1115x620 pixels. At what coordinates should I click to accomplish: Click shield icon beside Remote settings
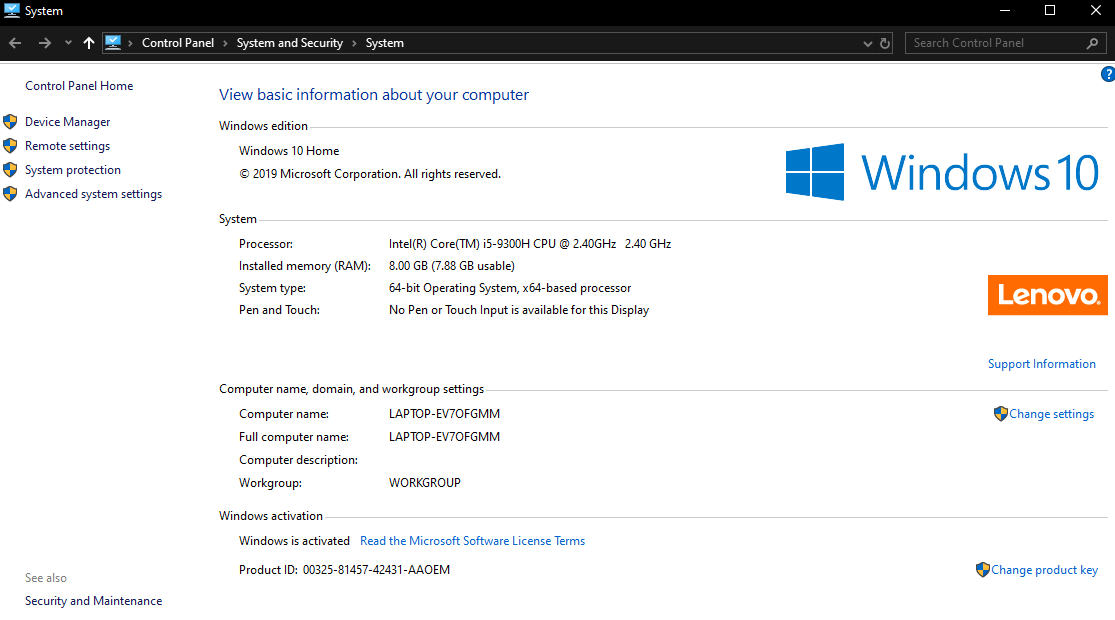[10, 146]
